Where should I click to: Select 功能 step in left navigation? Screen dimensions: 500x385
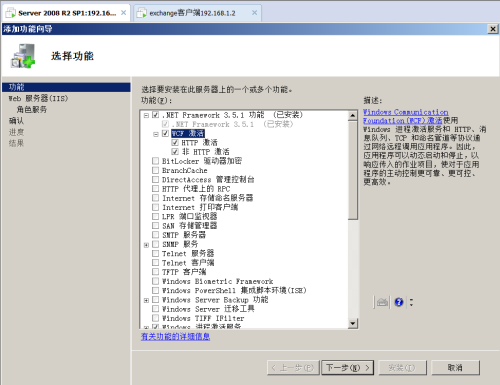click(x=66, y=87)
